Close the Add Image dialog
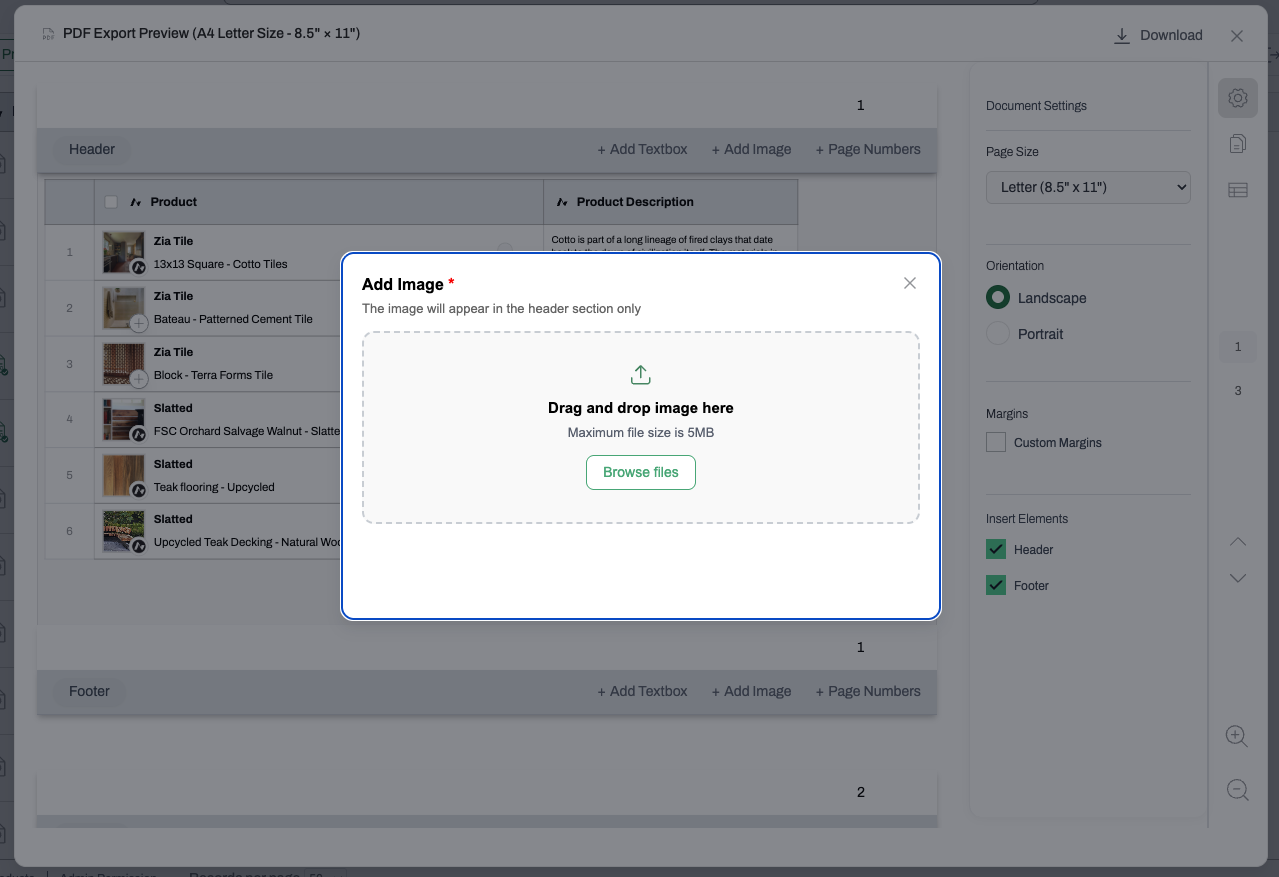The image size is (1279, 877). tap(910, 283)
